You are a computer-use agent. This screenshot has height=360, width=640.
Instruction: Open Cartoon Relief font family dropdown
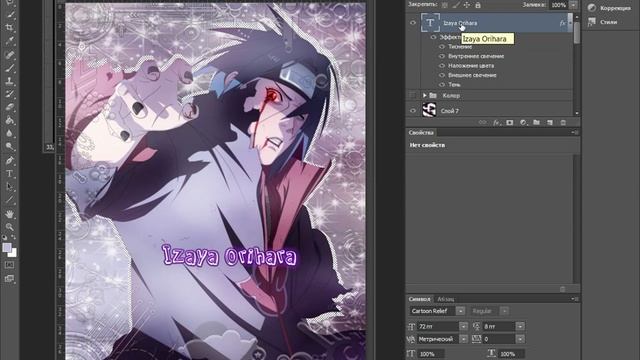[x=460, y=311]
